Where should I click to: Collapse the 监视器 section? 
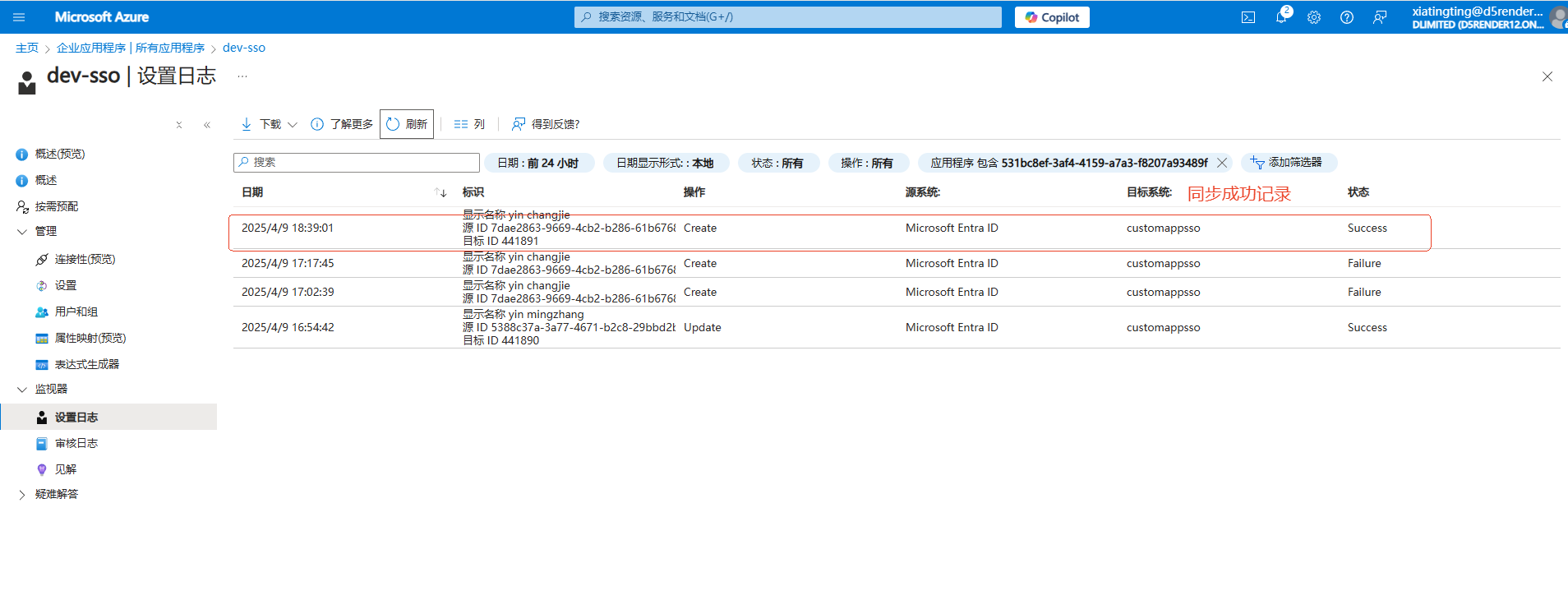pyautogui.click(x=22, y=390)
